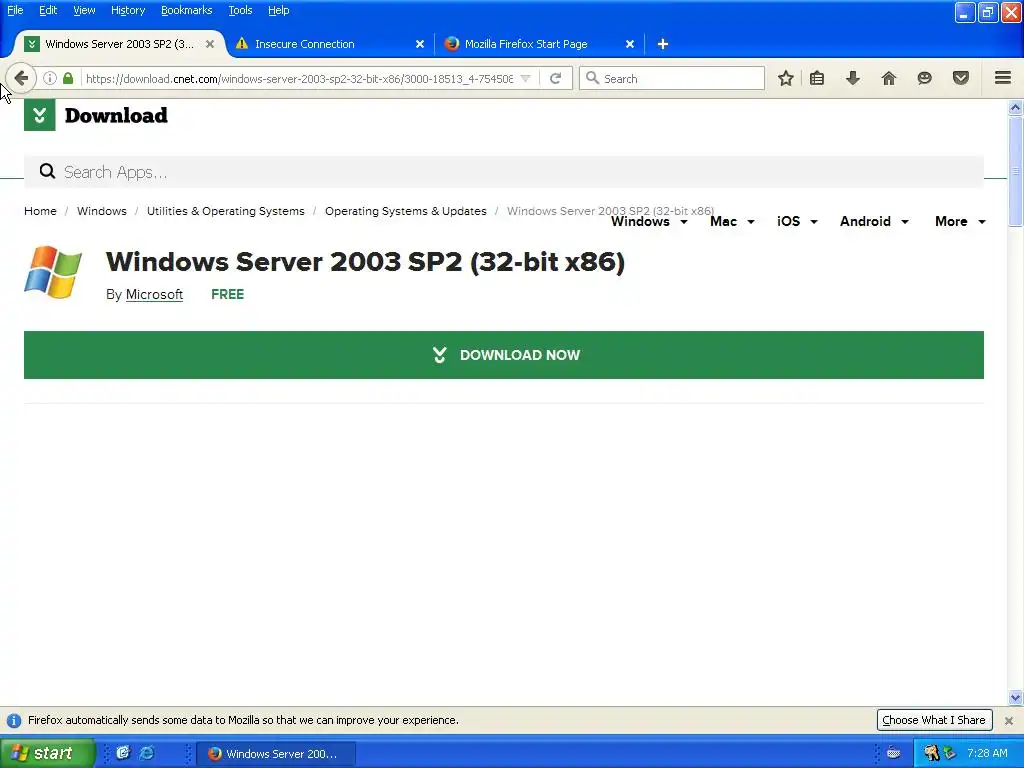This screenshot has width=1024, height=768.
Task: Switch to Mozilla Firefox Start Page tab
Action: (536, 44)
